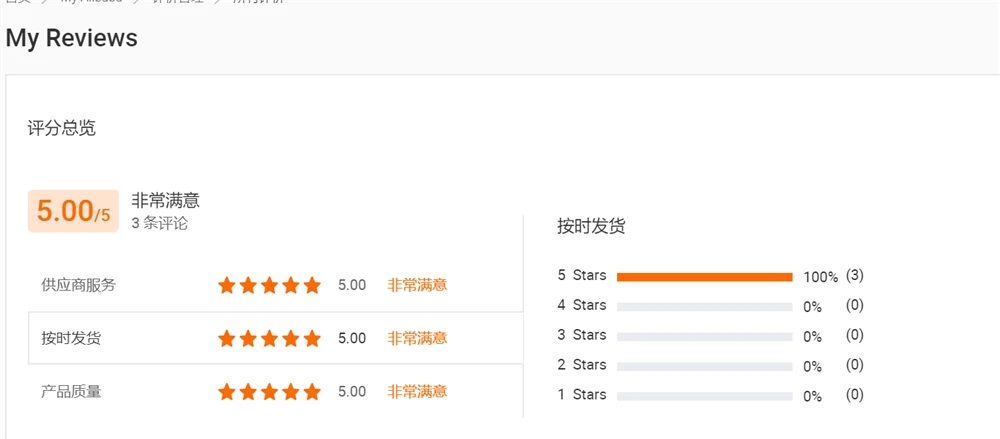Click 非常满意 label in 供应商服务 row
1000x439 pixels.
[x=417, y=285]
